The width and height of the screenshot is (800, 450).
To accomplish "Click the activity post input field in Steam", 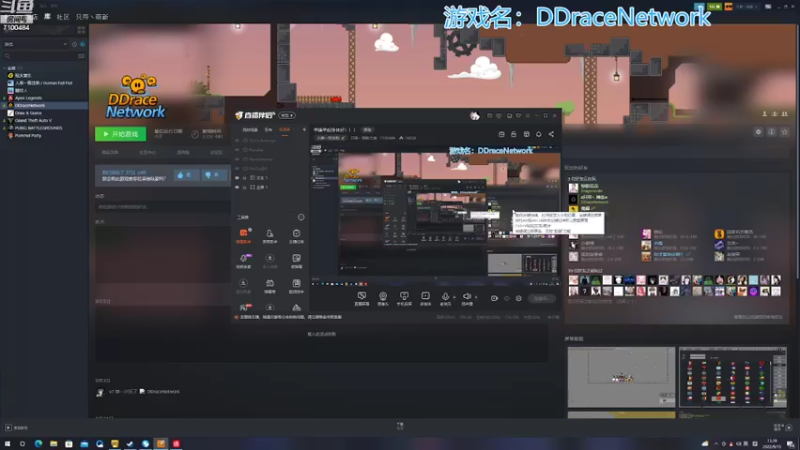I will tap(162, 207).
